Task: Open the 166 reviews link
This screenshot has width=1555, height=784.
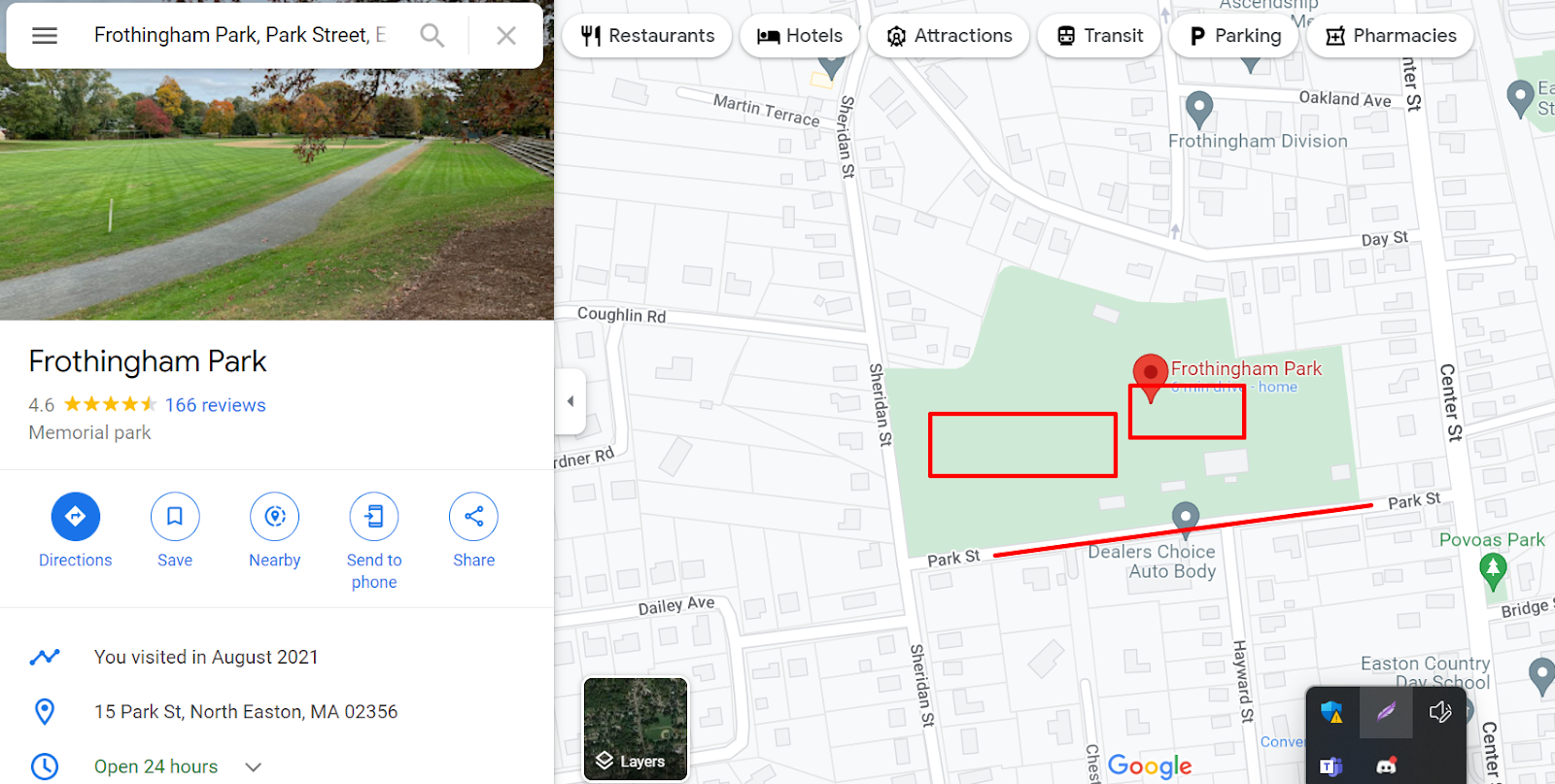Action: point(215,405)
